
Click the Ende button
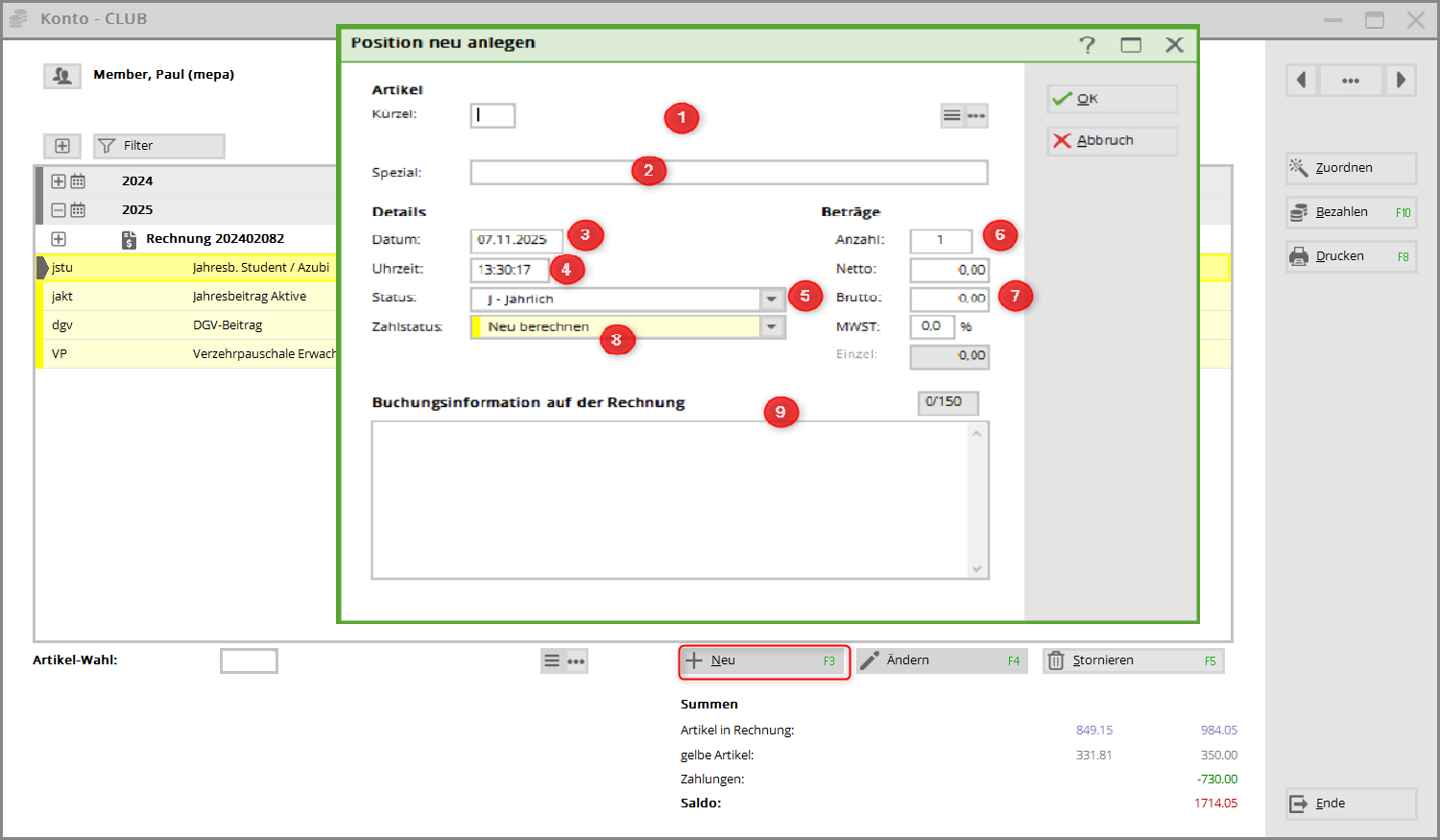[x=1352, y=804]
